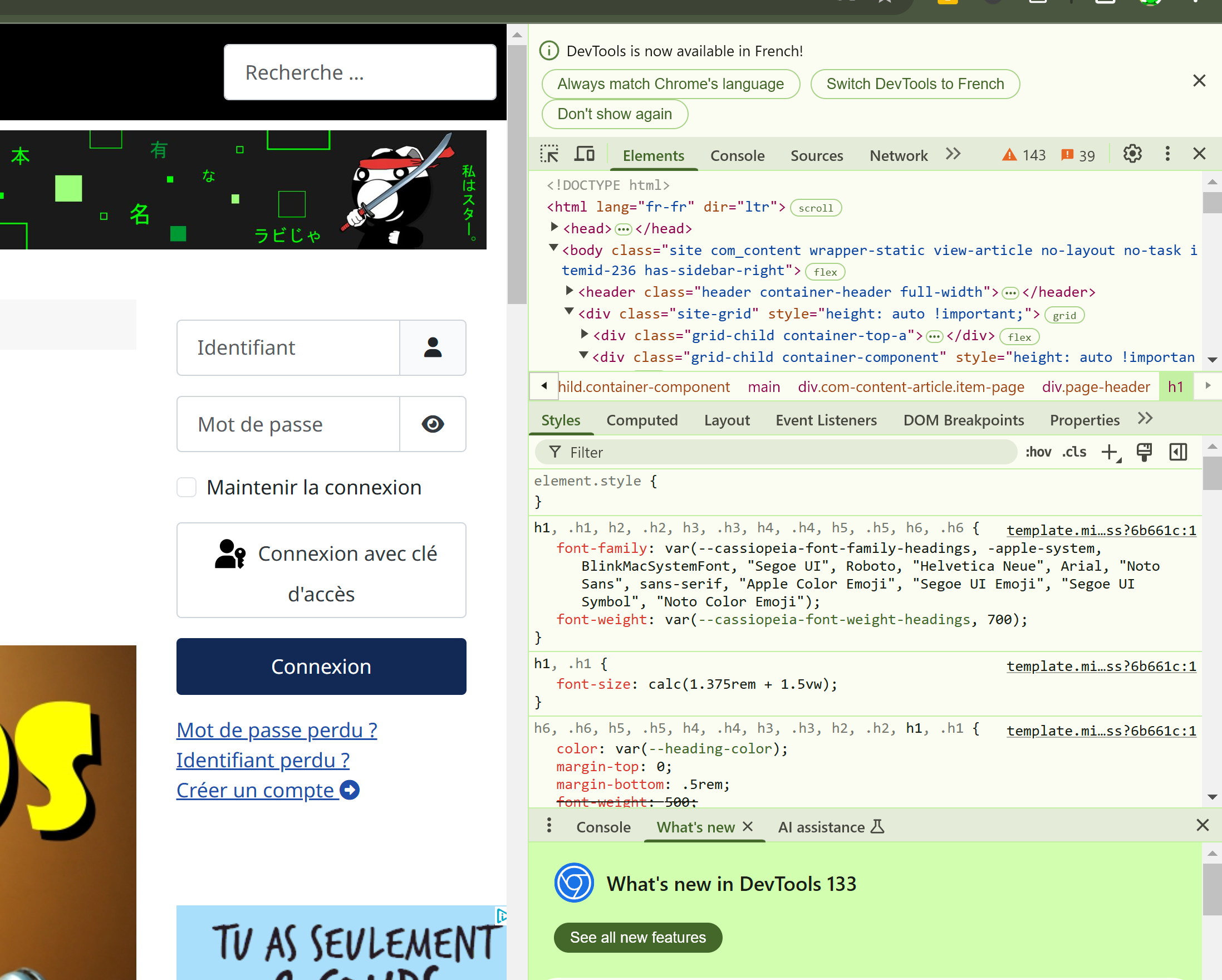Screen dimensions: 1222x980
Task: Activate the inspect element picker icon
Action: (549, 154)
